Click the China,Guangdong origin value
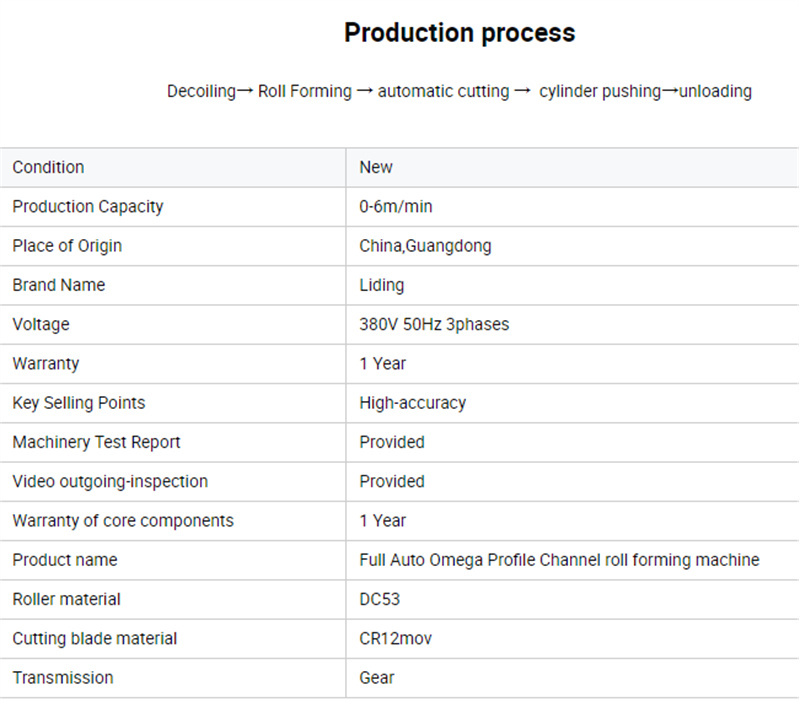Viewport: 800px width, 702px height. (x=425, y=246)
